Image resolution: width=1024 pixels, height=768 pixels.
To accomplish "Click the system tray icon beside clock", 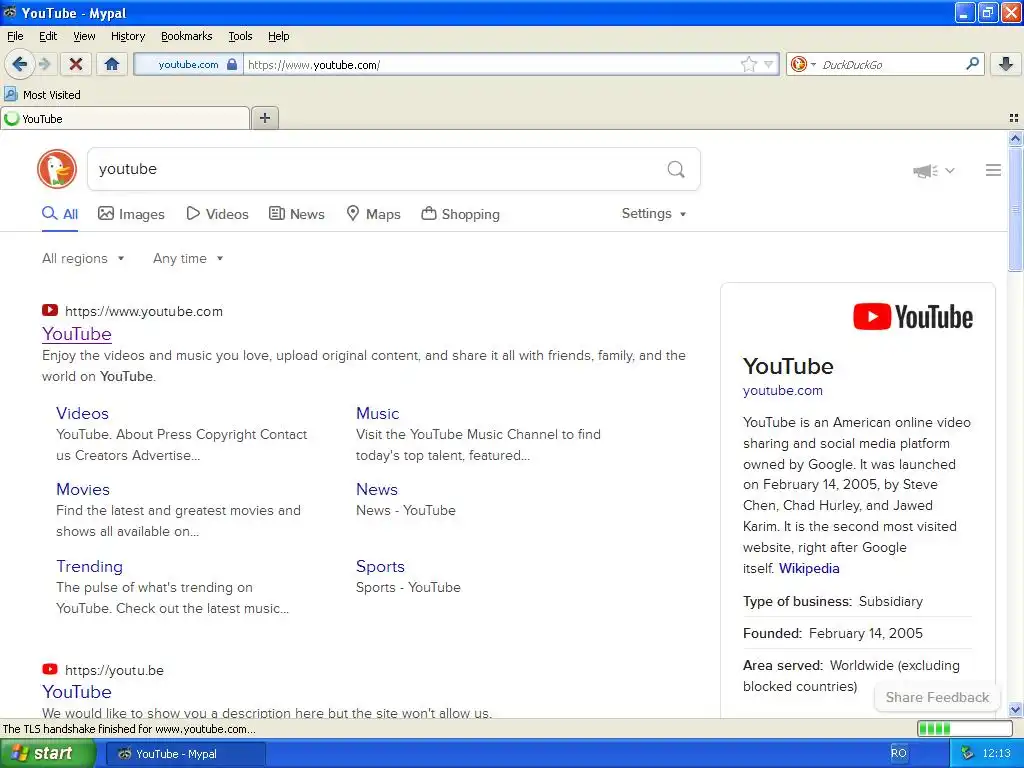I will click(967, 753).
